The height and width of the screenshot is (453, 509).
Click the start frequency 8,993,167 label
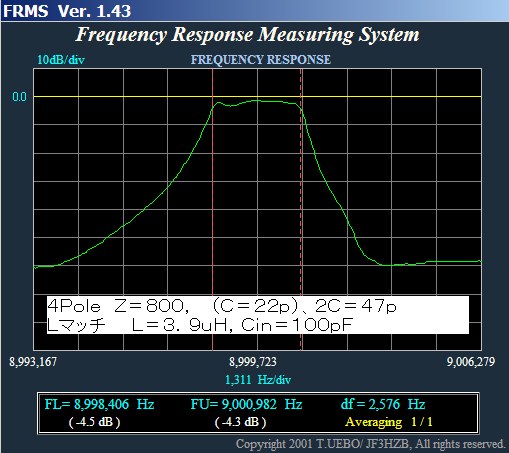(33, 362)
